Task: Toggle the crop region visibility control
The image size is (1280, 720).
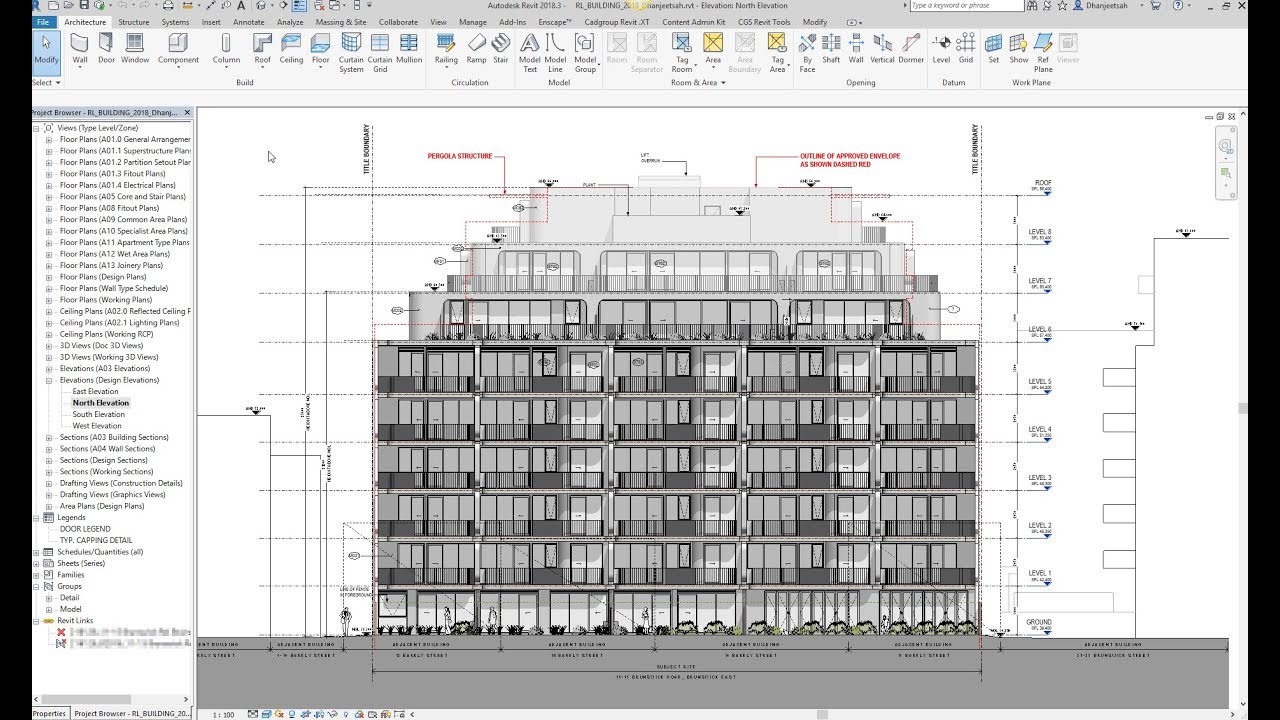Action: coord(318,713)
